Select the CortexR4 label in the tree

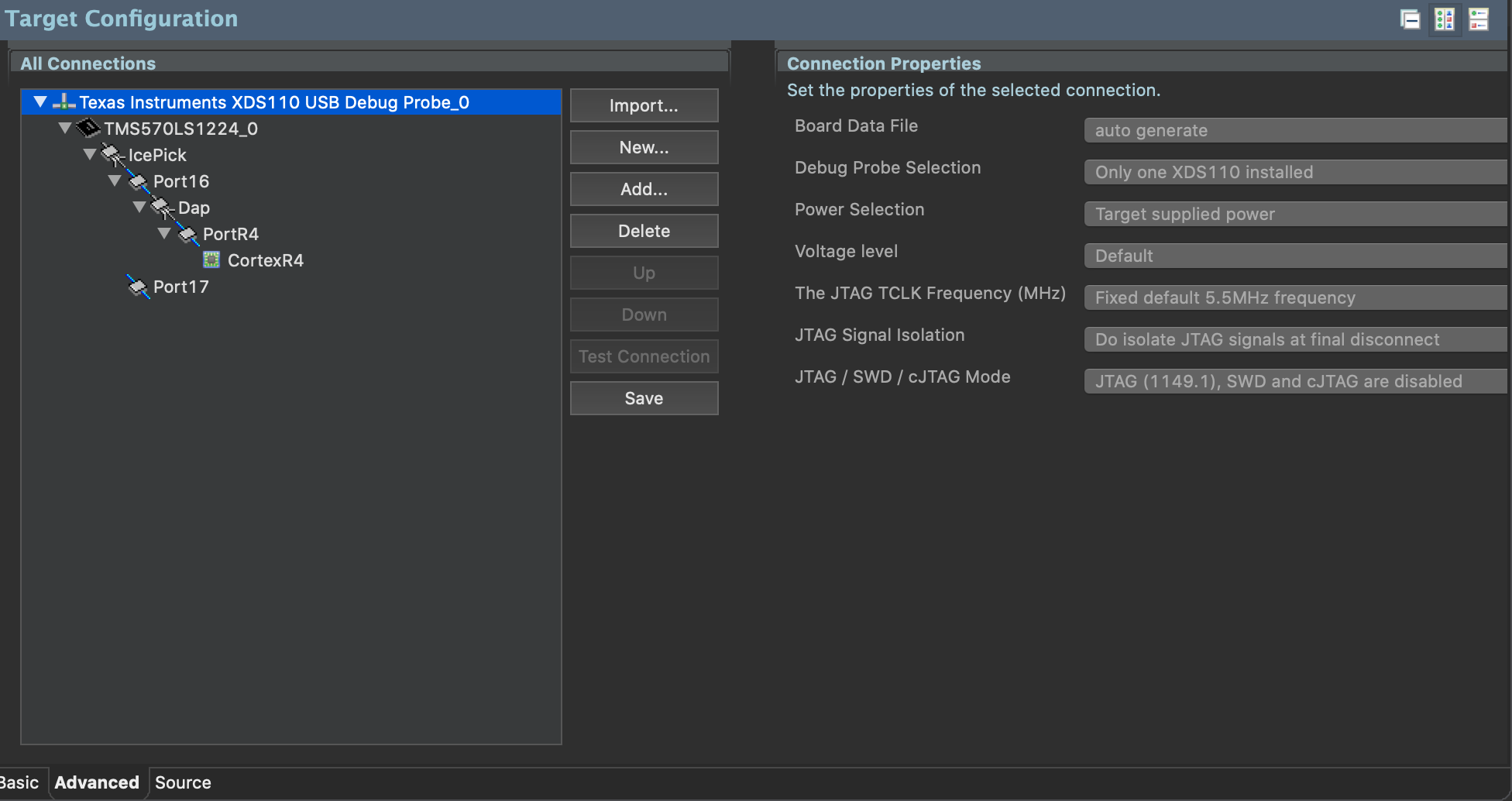tap(266, 260)
